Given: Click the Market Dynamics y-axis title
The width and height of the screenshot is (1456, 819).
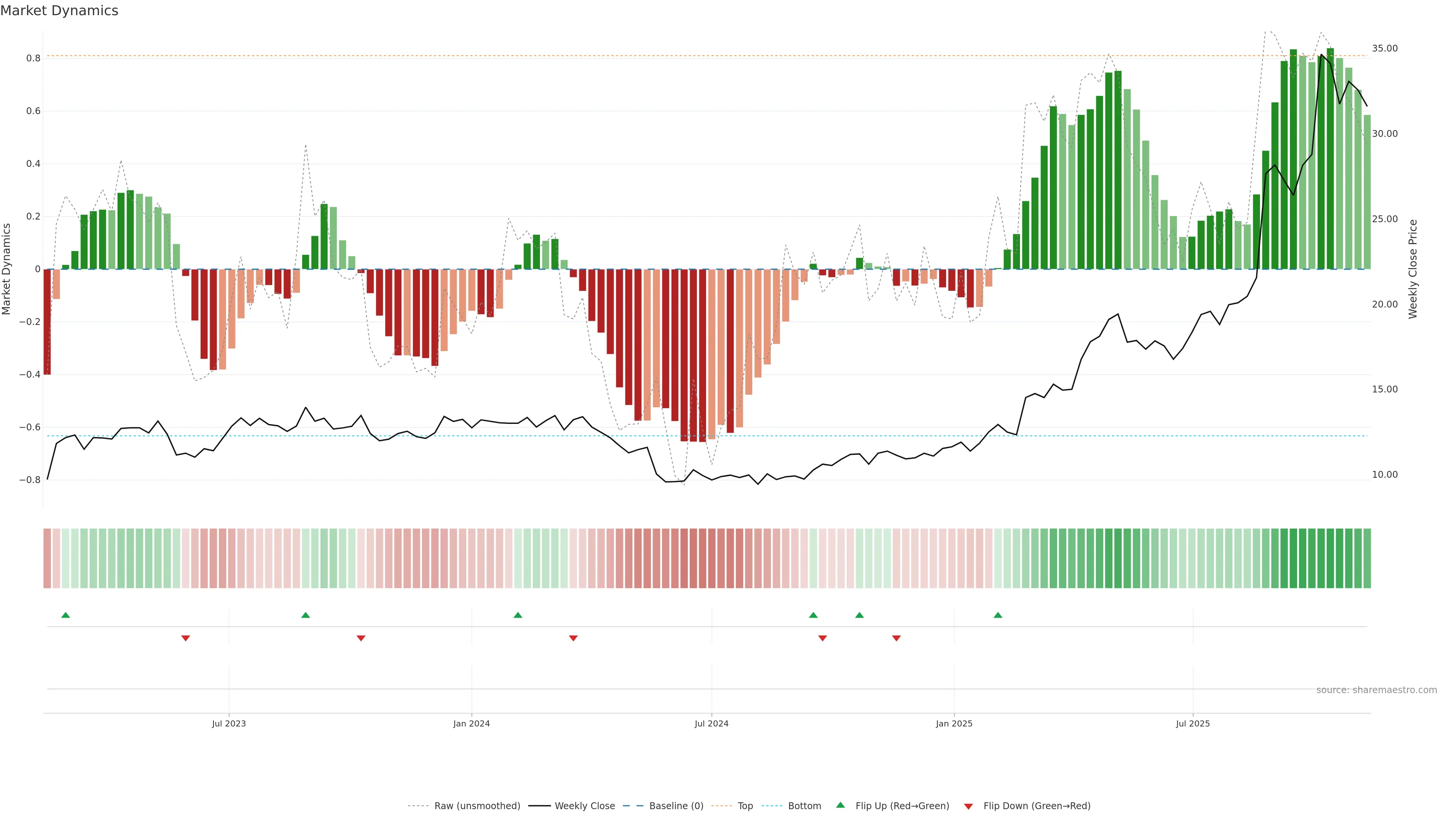Looking at the screenshot, I should [x=7, y=269].
